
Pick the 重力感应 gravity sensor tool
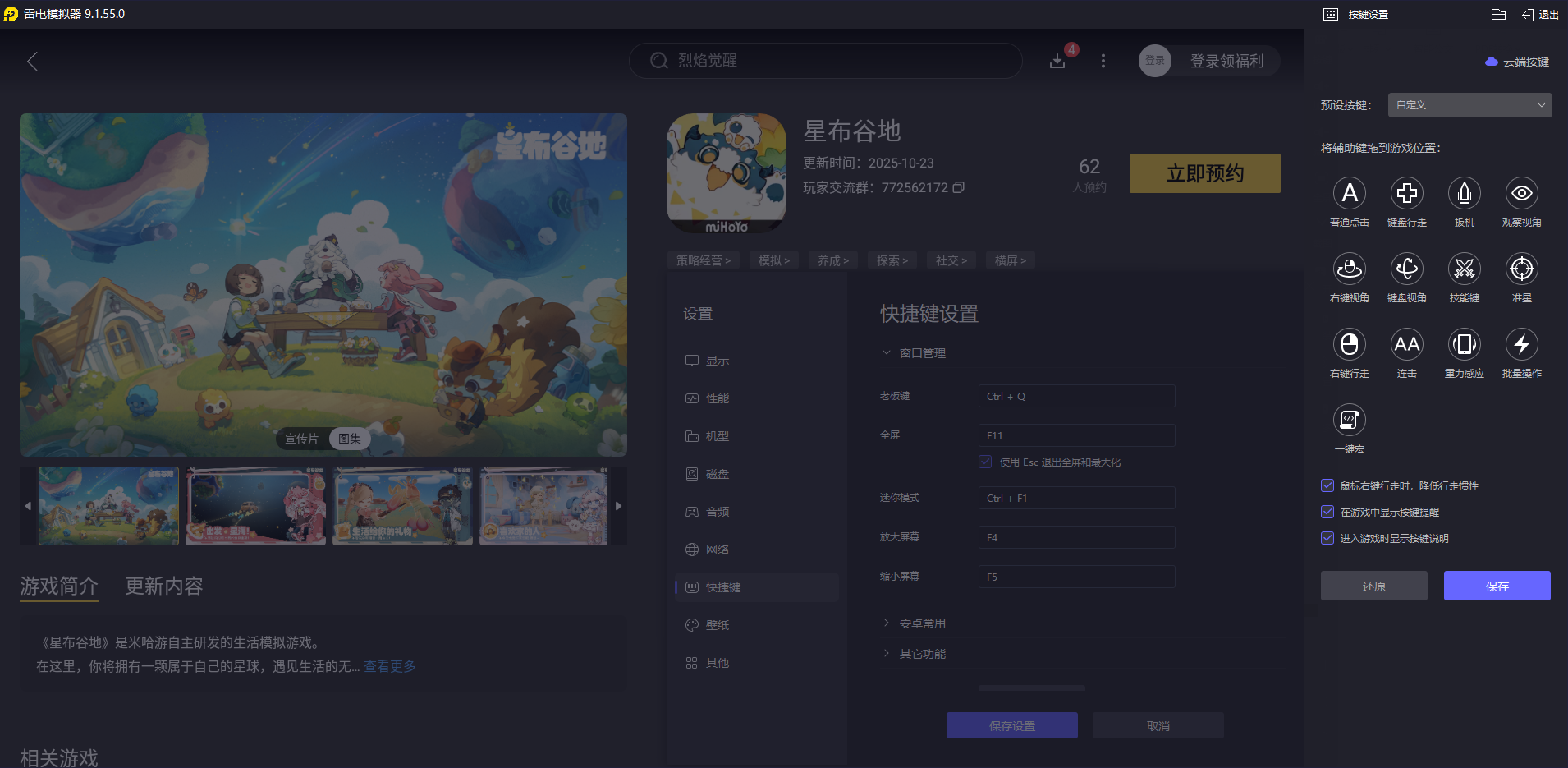point(1465,344)
